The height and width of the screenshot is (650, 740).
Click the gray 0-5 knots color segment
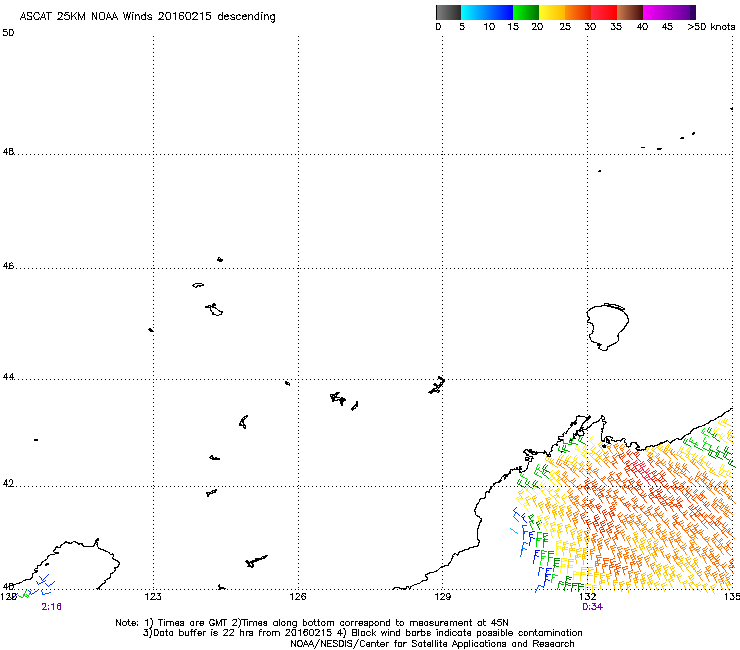[x=448, y=12]
